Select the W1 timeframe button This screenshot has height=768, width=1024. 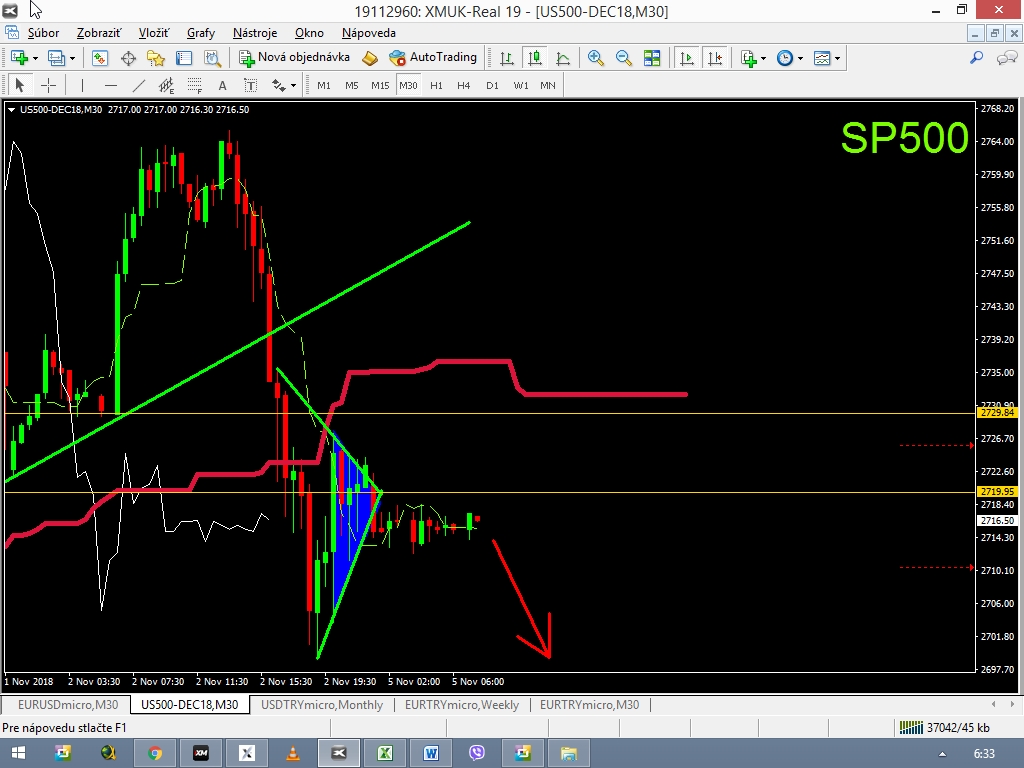(x=520, y=86)
